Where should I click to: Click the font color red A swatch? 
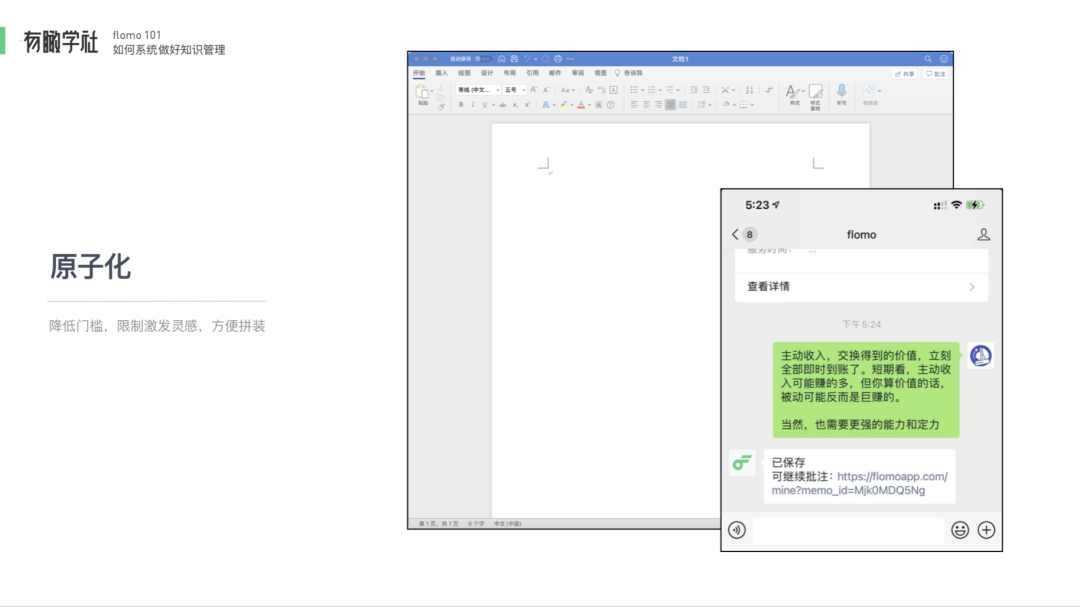point(581,105)
